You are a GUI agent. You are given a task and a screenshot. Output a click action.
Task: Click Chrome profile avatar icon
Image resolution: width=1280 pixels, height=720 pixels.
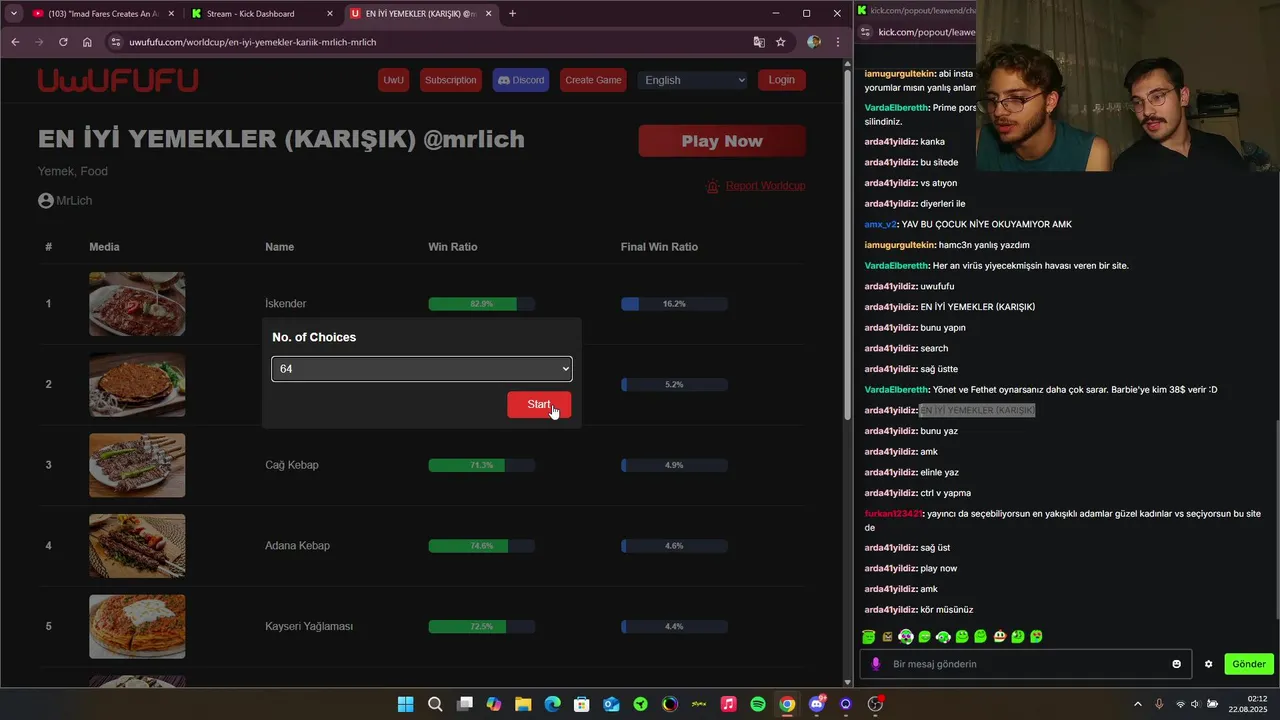814,42
